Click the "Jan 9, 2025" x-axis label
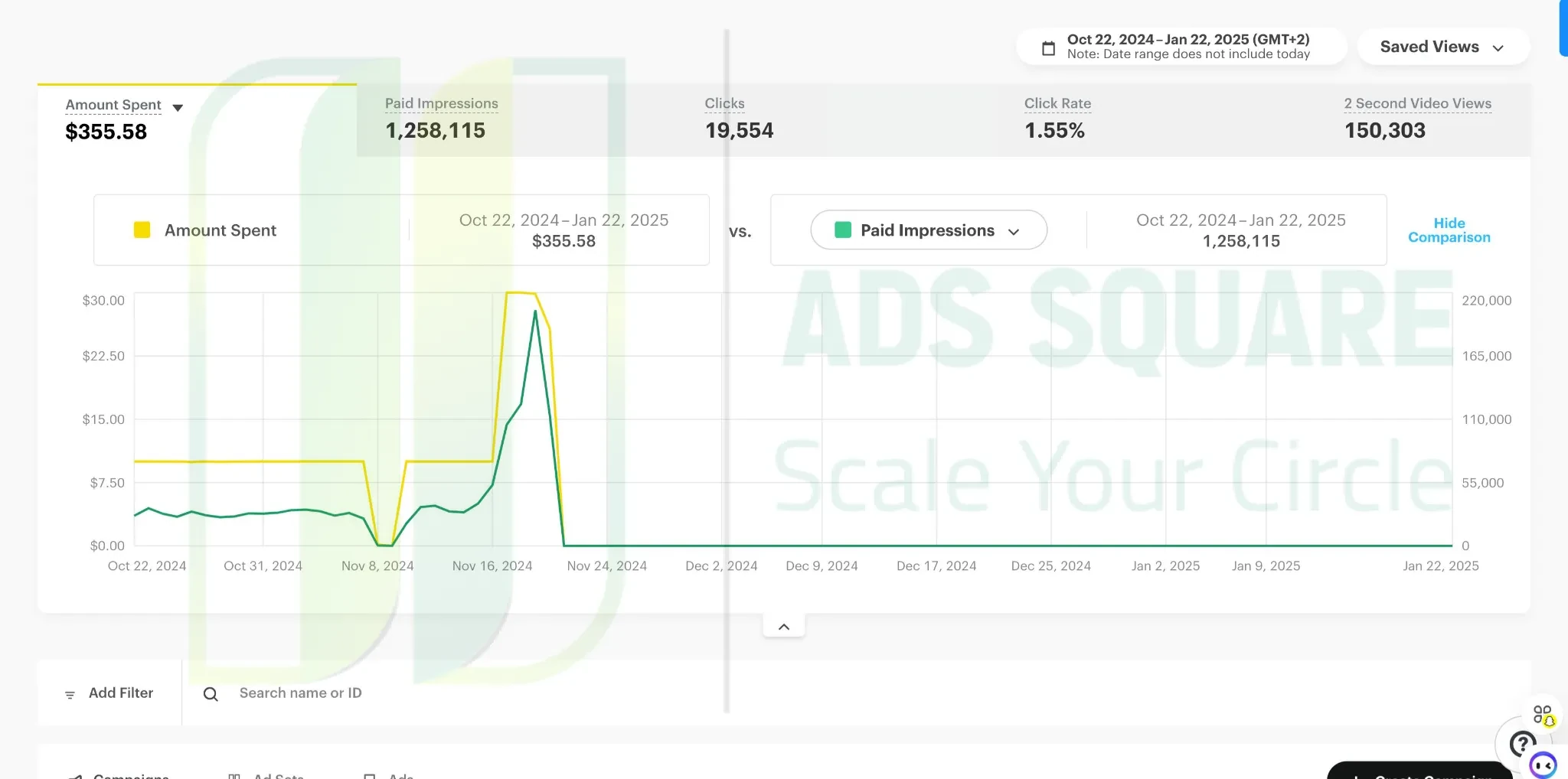The height and width of the screenshot is (779, 1568). (x=1266, y=566)
